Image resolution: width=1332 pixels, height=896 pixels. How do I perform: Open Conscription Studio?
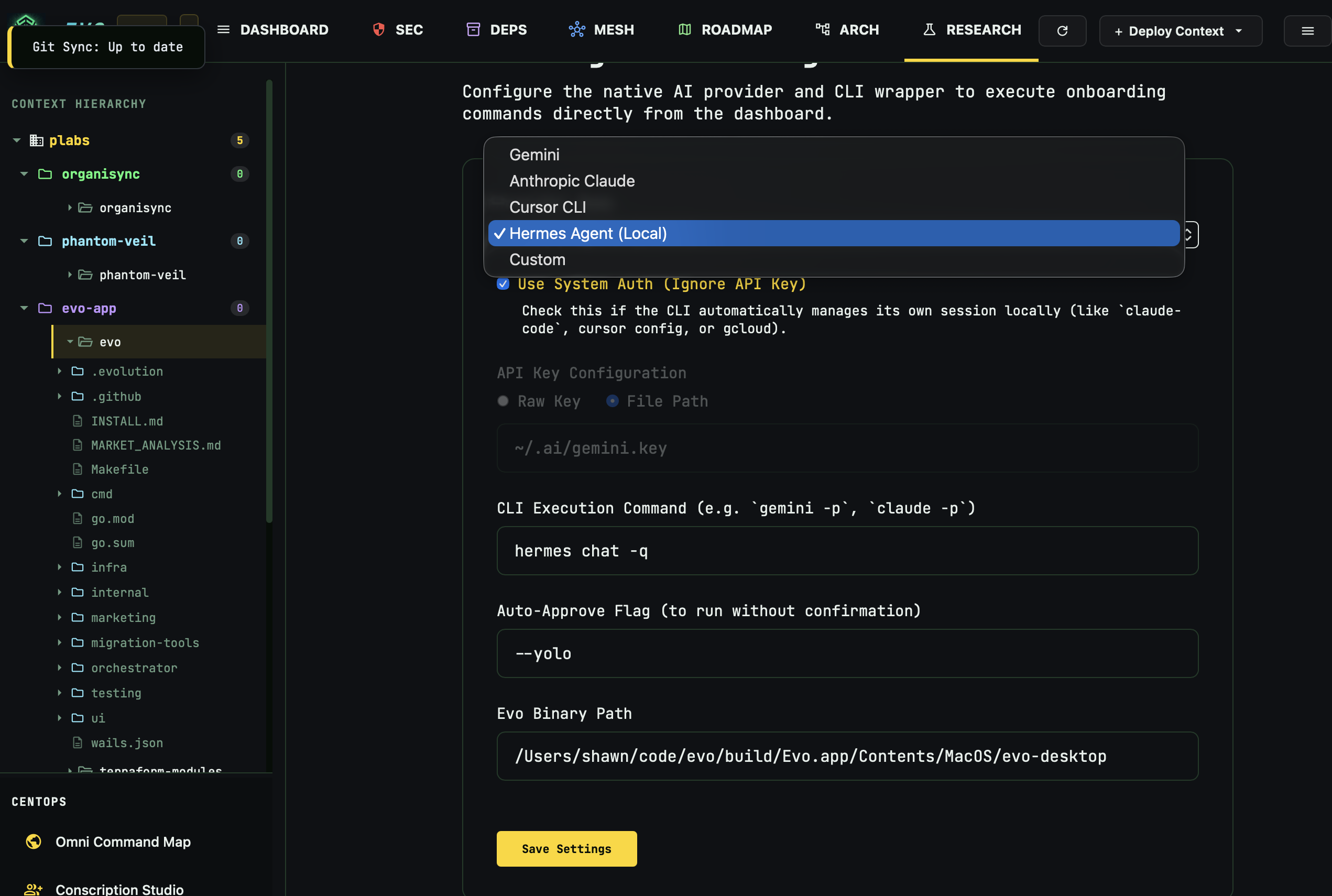click(119, 889)
